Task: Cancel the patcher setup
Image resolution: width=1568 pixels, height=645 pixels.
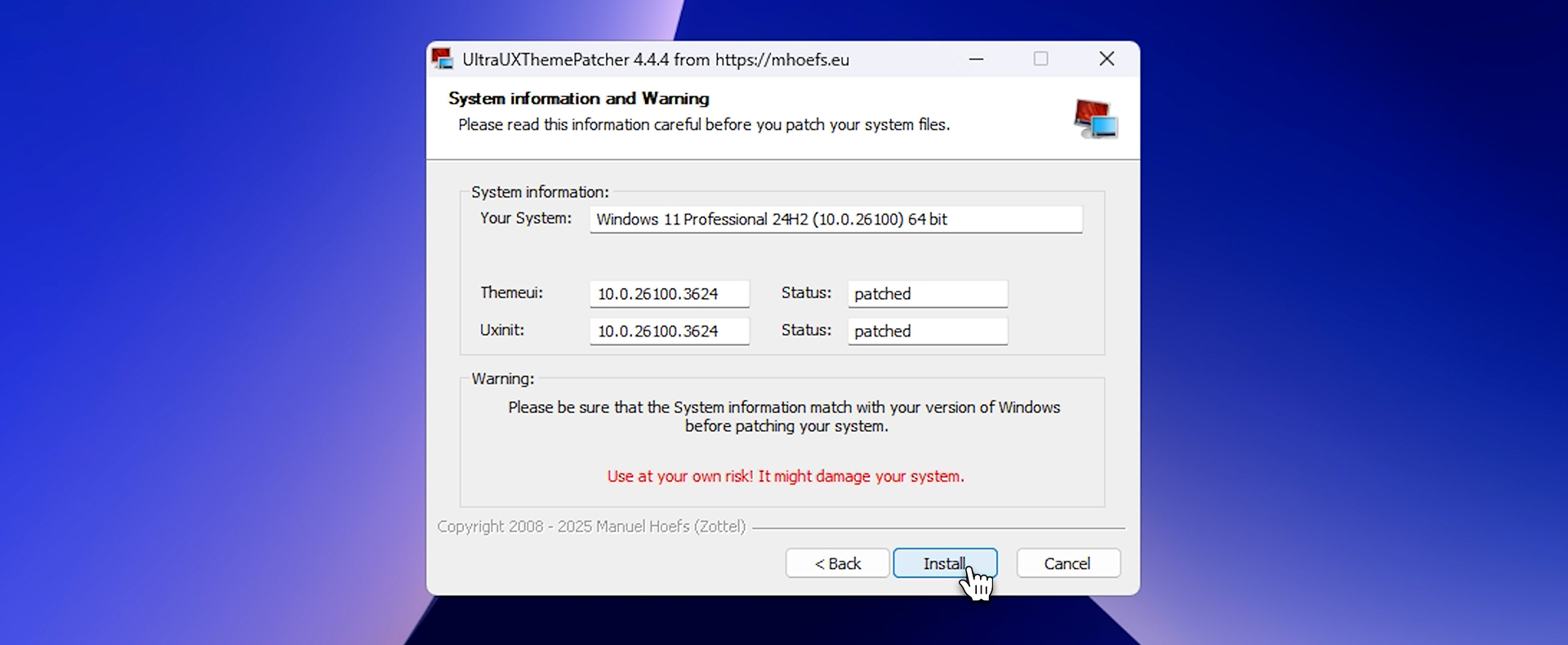Action: click(x=1067, y=563)
